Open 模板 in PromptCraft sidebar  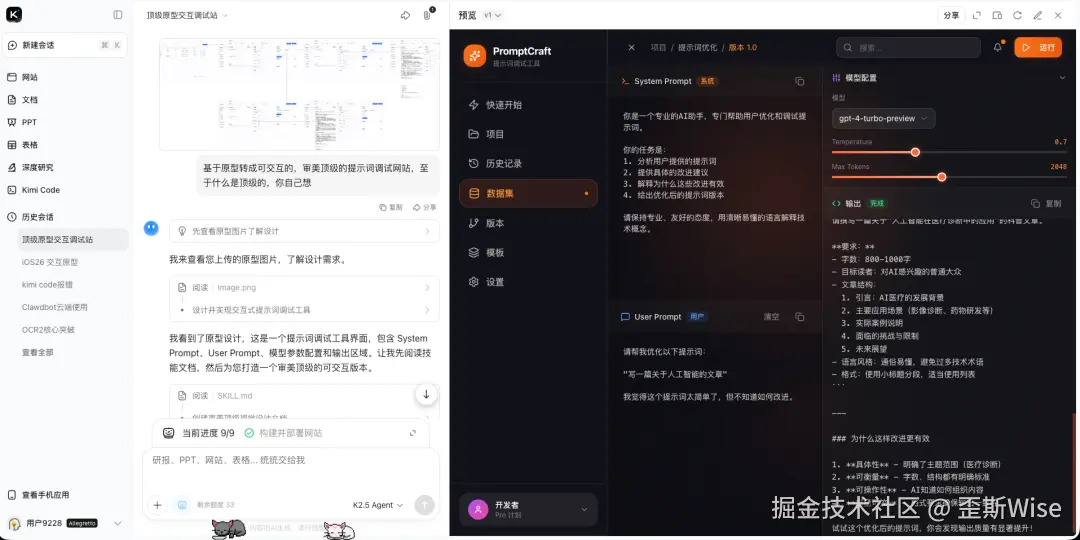[528, 253]
